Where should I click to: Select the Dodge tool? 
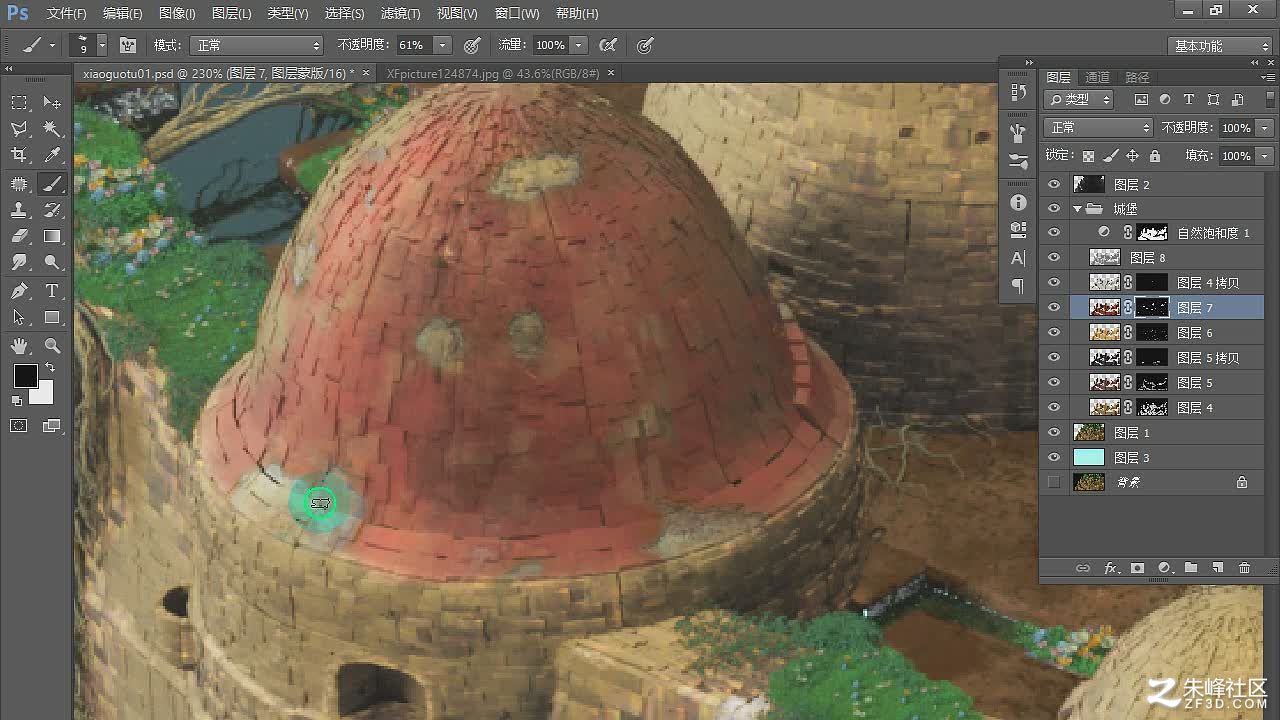tap(52, 262)
